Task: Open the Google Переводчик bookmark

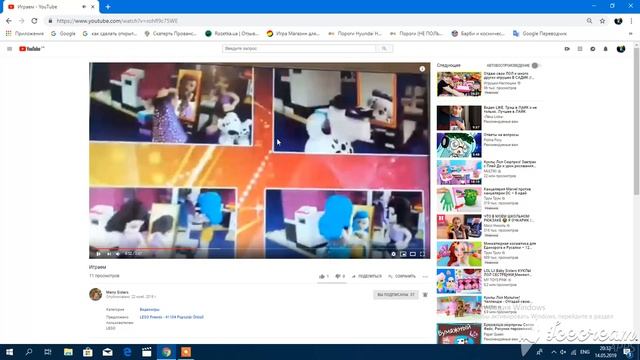Action: (x=540, y=34)
